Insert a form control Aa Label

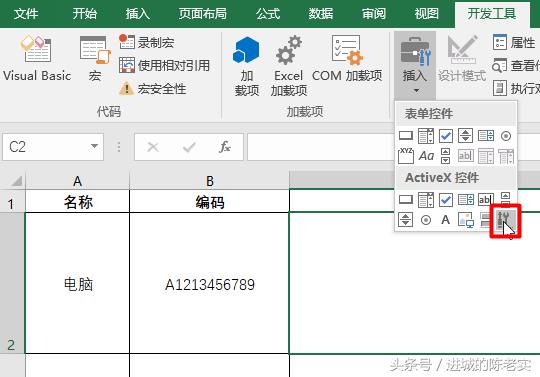426,156
